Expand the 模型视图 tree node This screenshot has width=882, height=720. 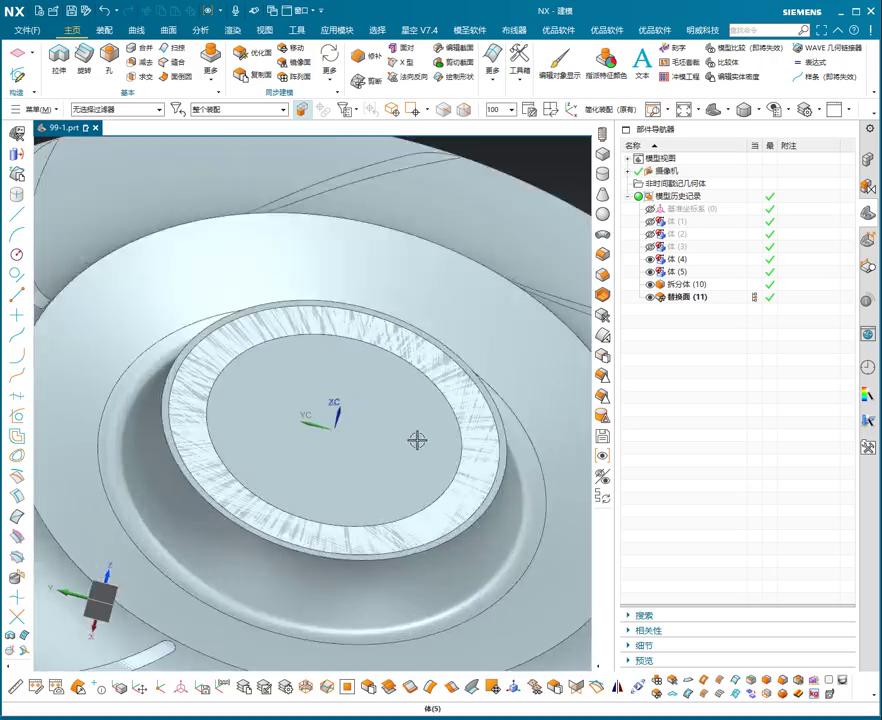(x=628, y=159)
